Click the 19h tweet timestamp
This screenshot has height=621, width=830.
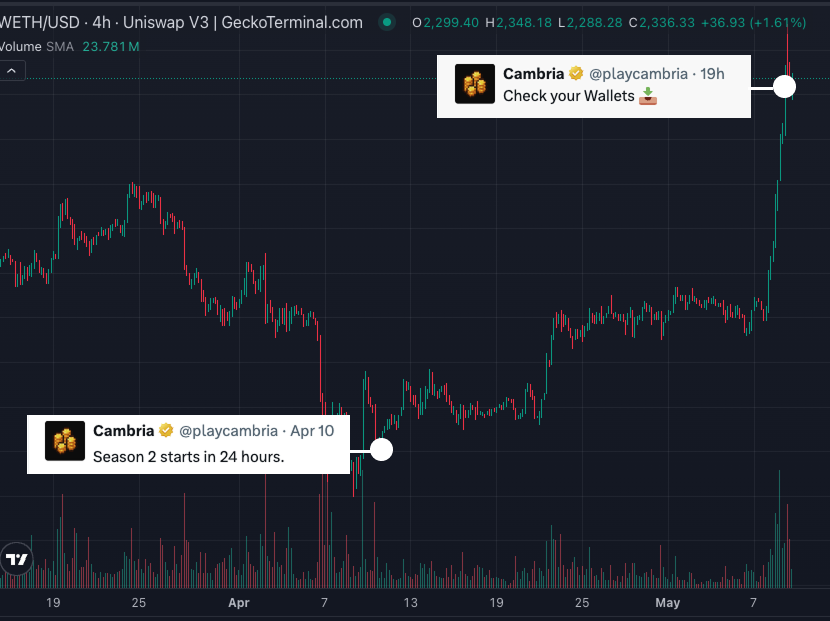click(x=712, y=74)
